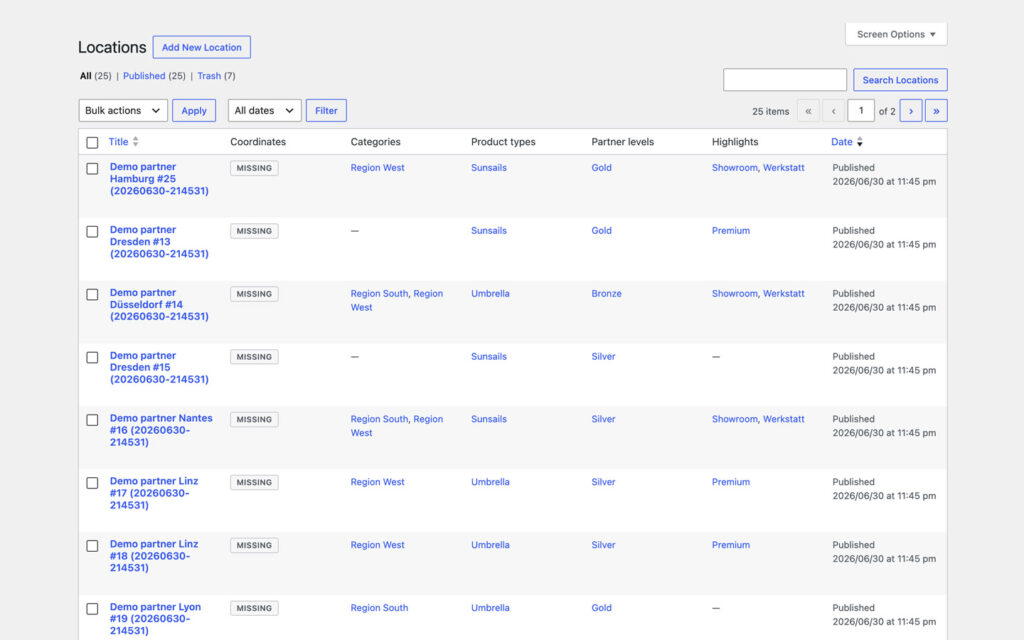This screenshot has height=640, width=1024.
Task: Check the box for Dresden #13 row
Action: click(92, 232)
